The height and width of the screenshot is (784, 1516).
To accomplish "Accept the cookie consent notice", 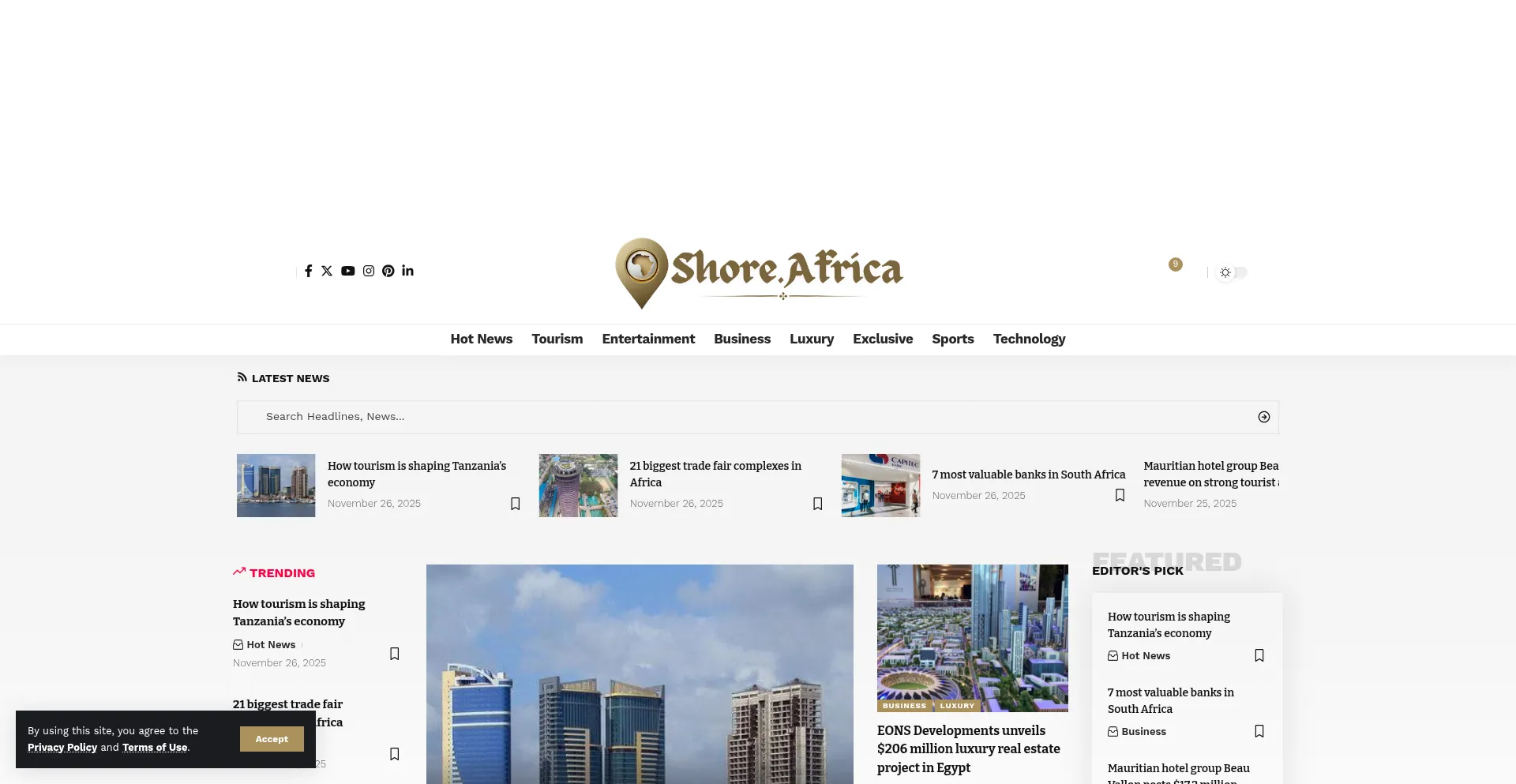I will [272, 739].
